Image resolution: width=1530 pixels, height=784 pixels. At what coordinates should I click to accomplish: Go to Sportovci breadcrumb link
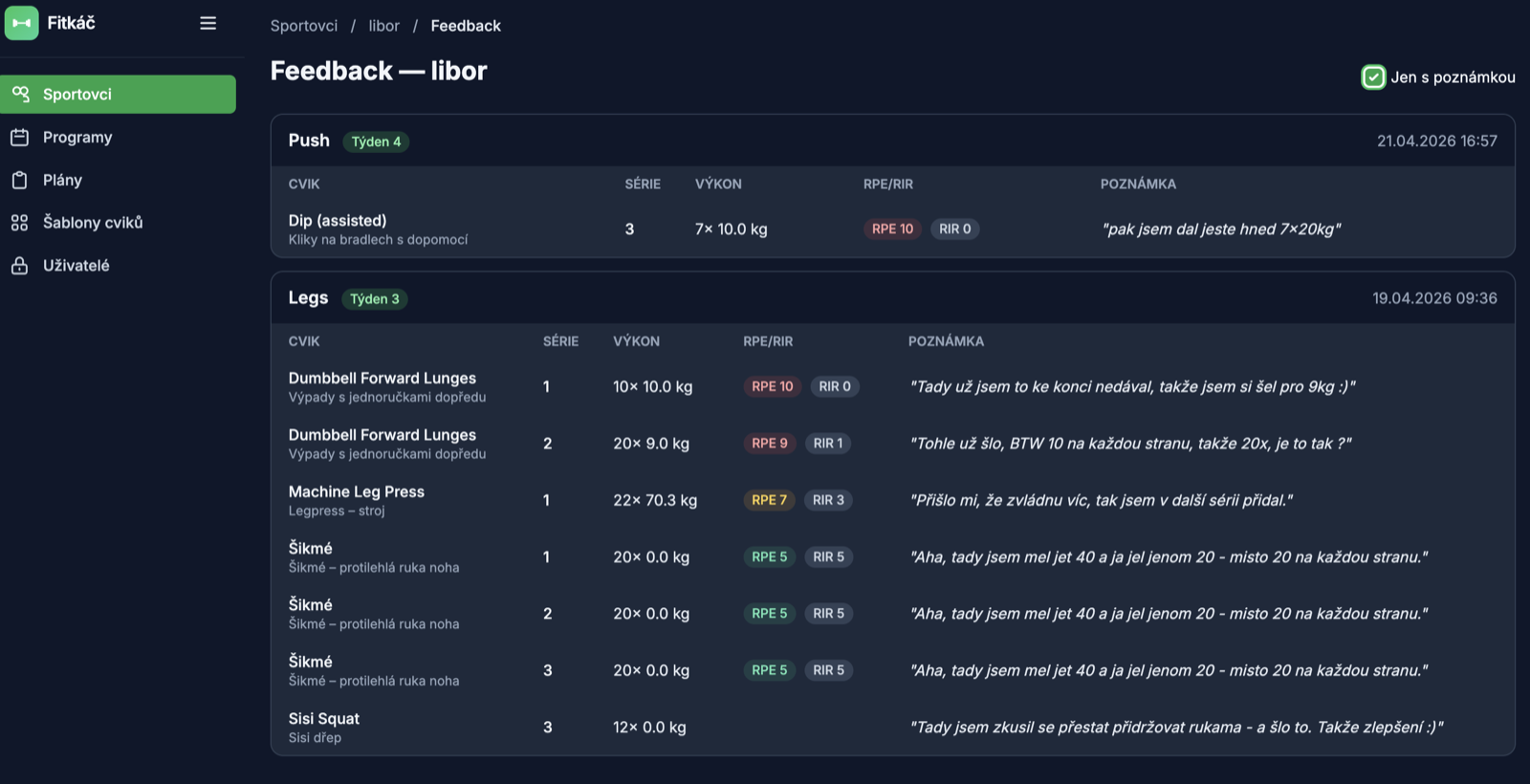click(x=304, y=26)
